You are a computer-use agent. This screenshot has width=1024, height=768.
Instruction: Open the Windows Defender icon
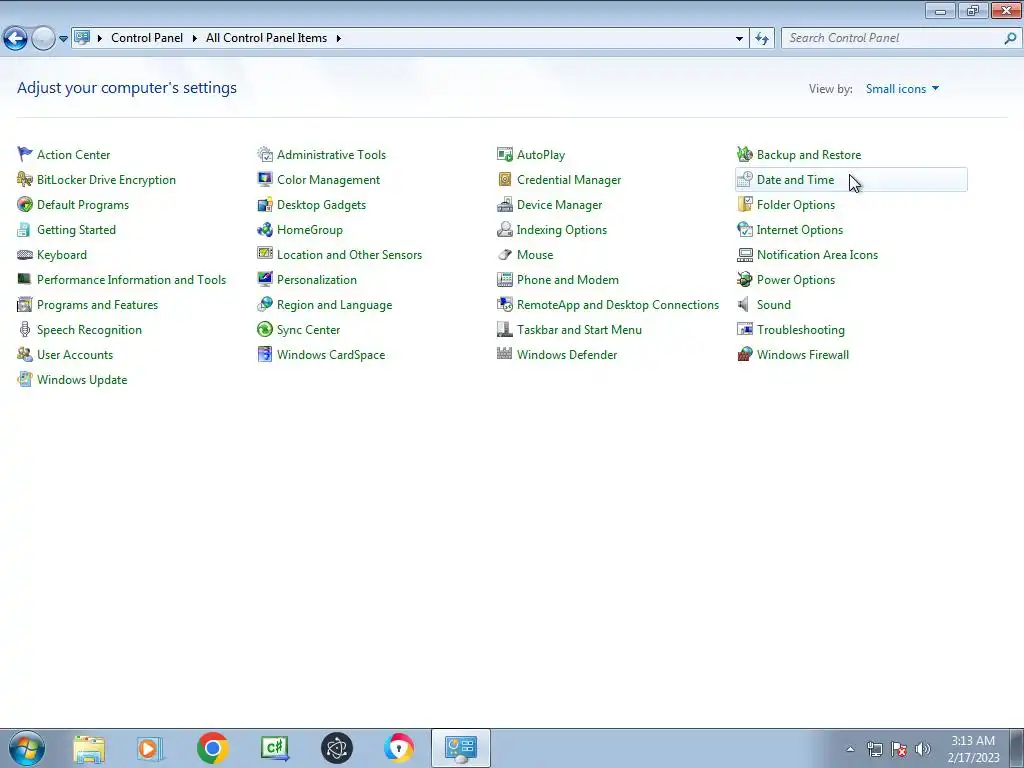(505, 355)
